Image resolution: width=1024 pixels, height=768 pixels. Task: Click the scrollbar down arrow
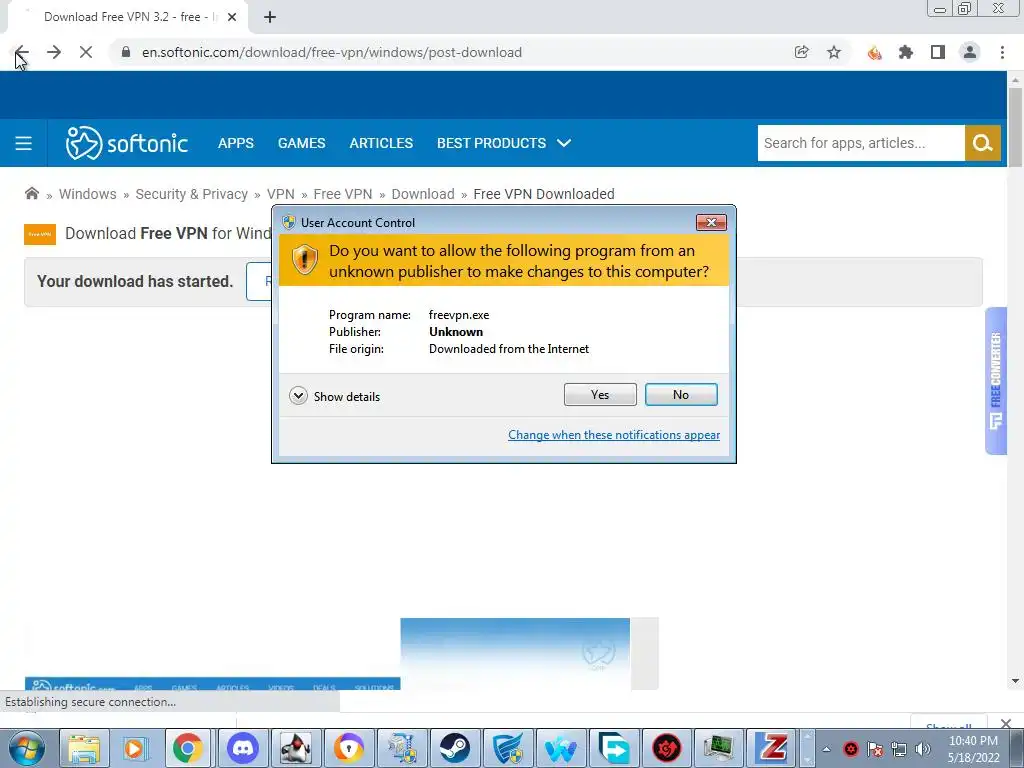click(x=1015, y=681)
